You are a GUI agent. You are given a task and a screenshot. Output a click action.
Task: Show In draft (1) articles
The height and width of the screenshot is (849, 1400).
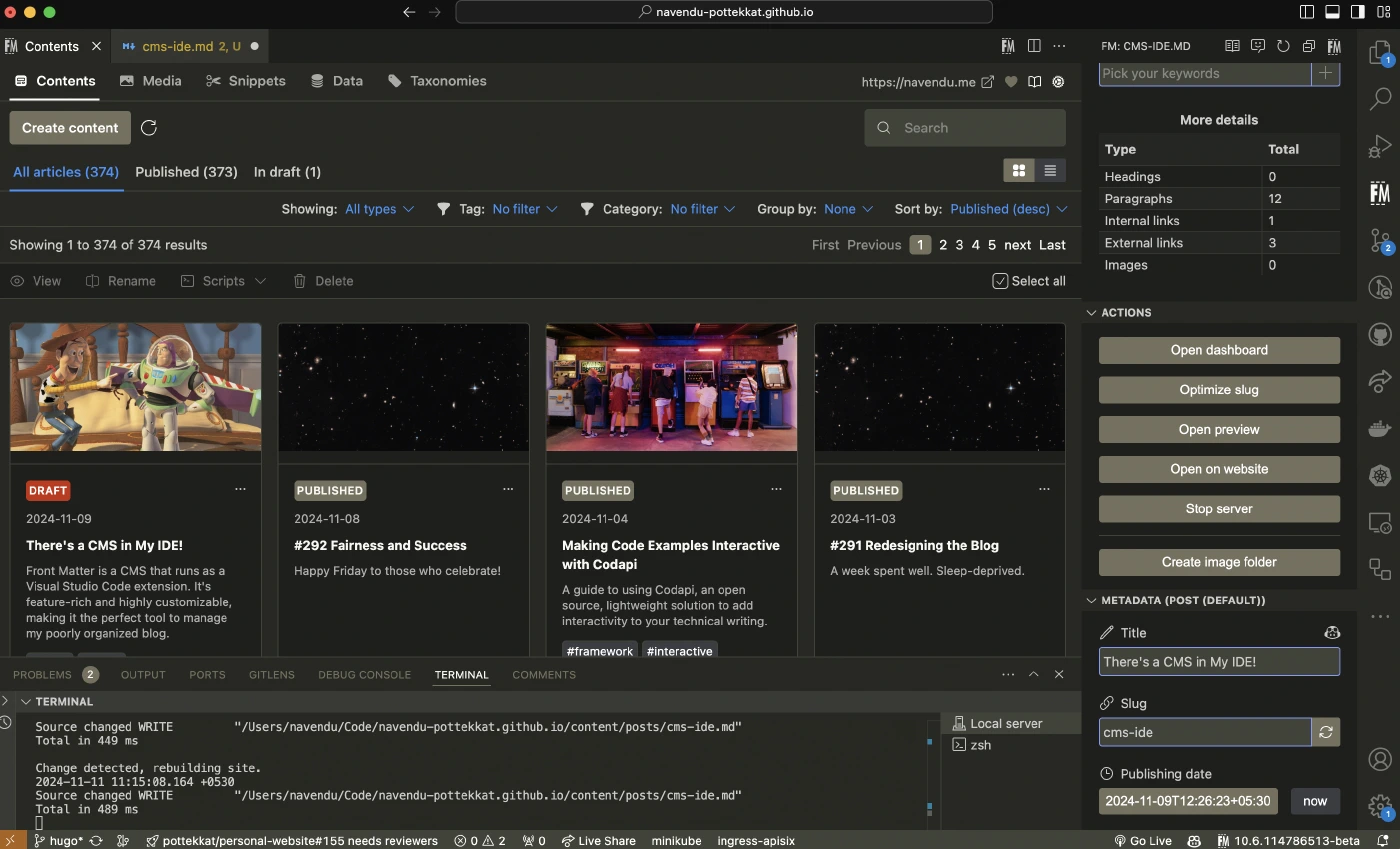287,172
